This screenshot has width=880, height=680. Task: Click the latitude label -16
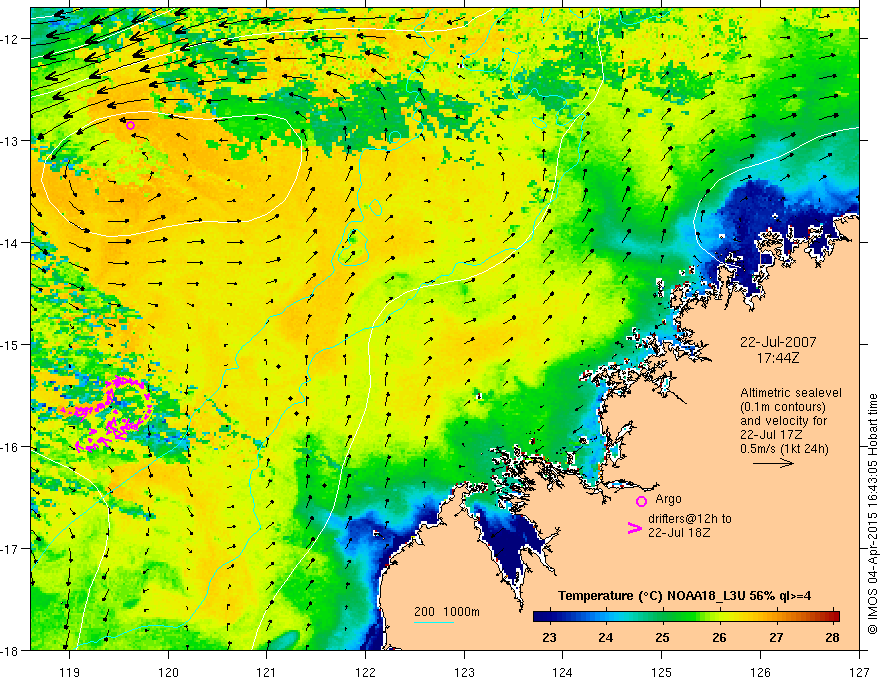point(11,447)
